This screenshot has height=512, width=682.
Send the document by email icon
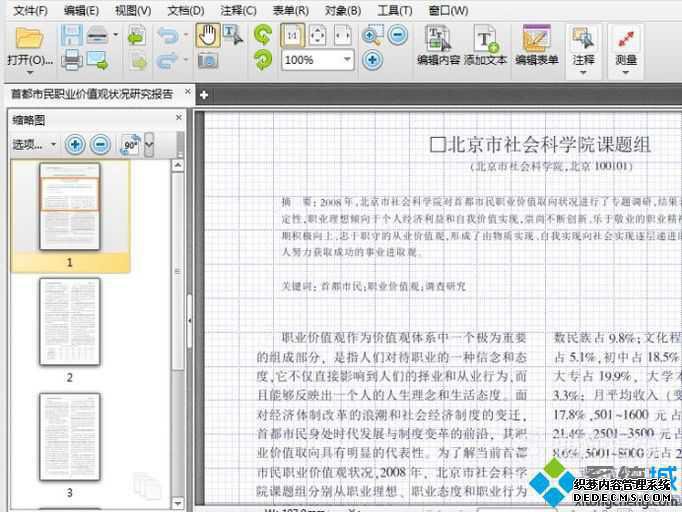(x=97, y=60)
